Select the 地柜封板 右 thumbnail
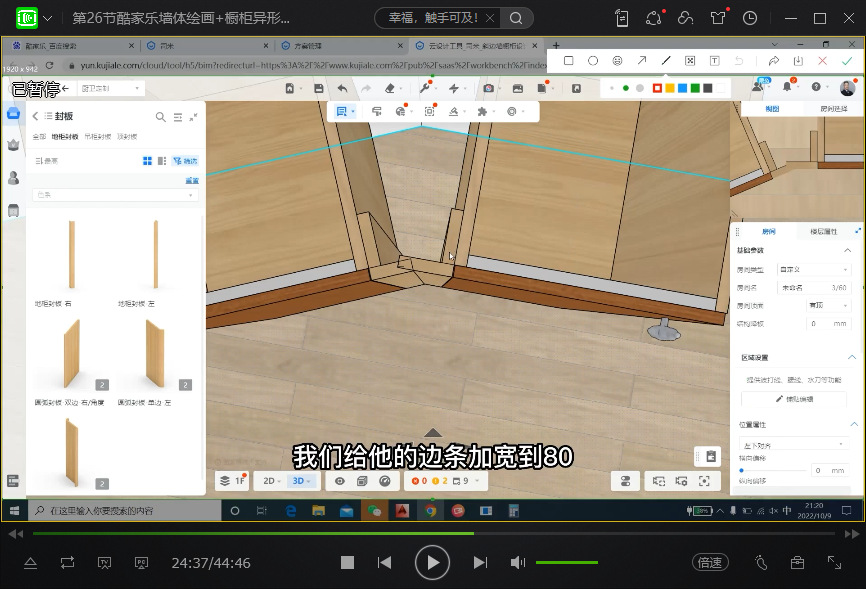 tap(72, 255)
